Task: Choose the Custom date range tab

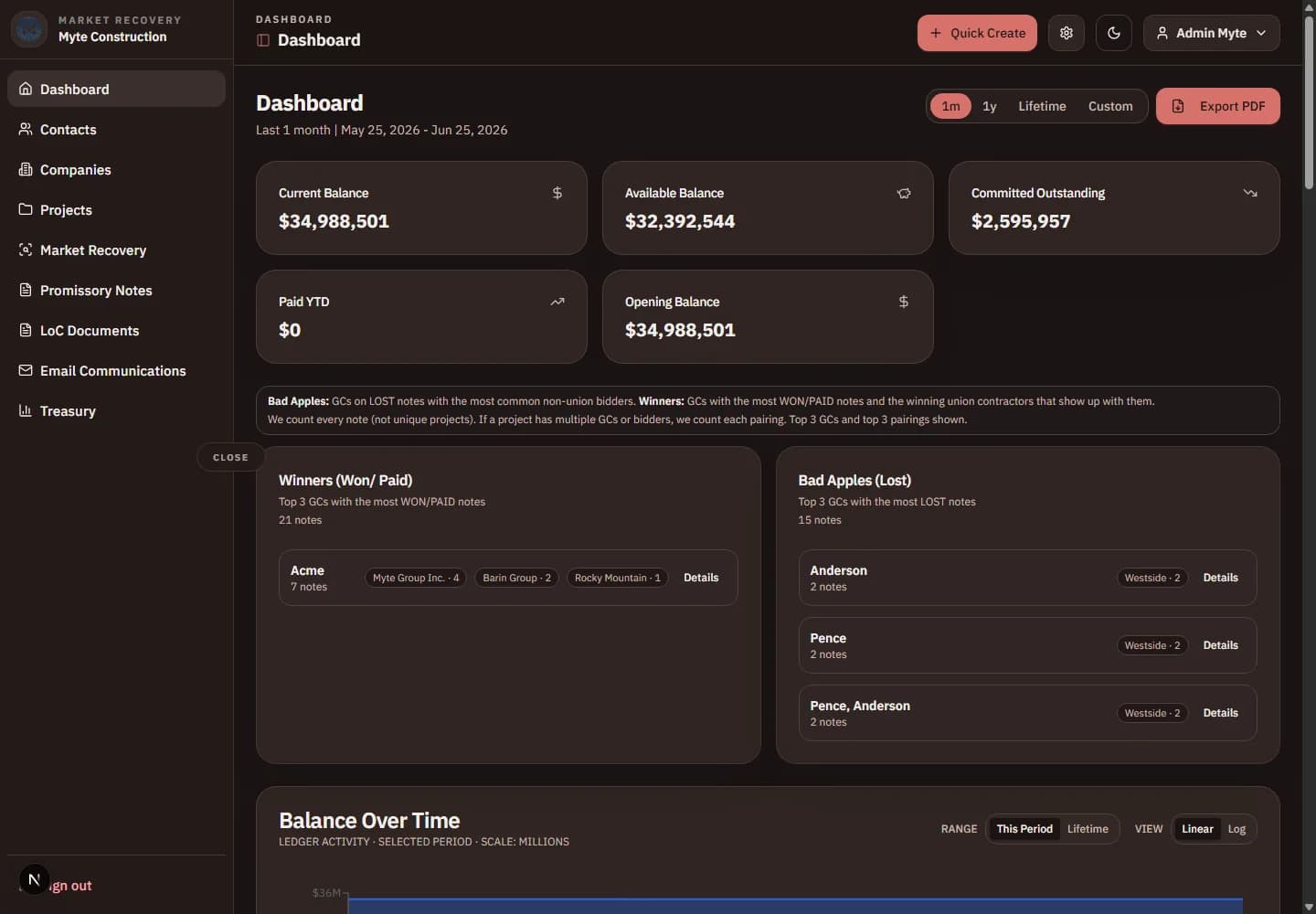Action: 1110,106
